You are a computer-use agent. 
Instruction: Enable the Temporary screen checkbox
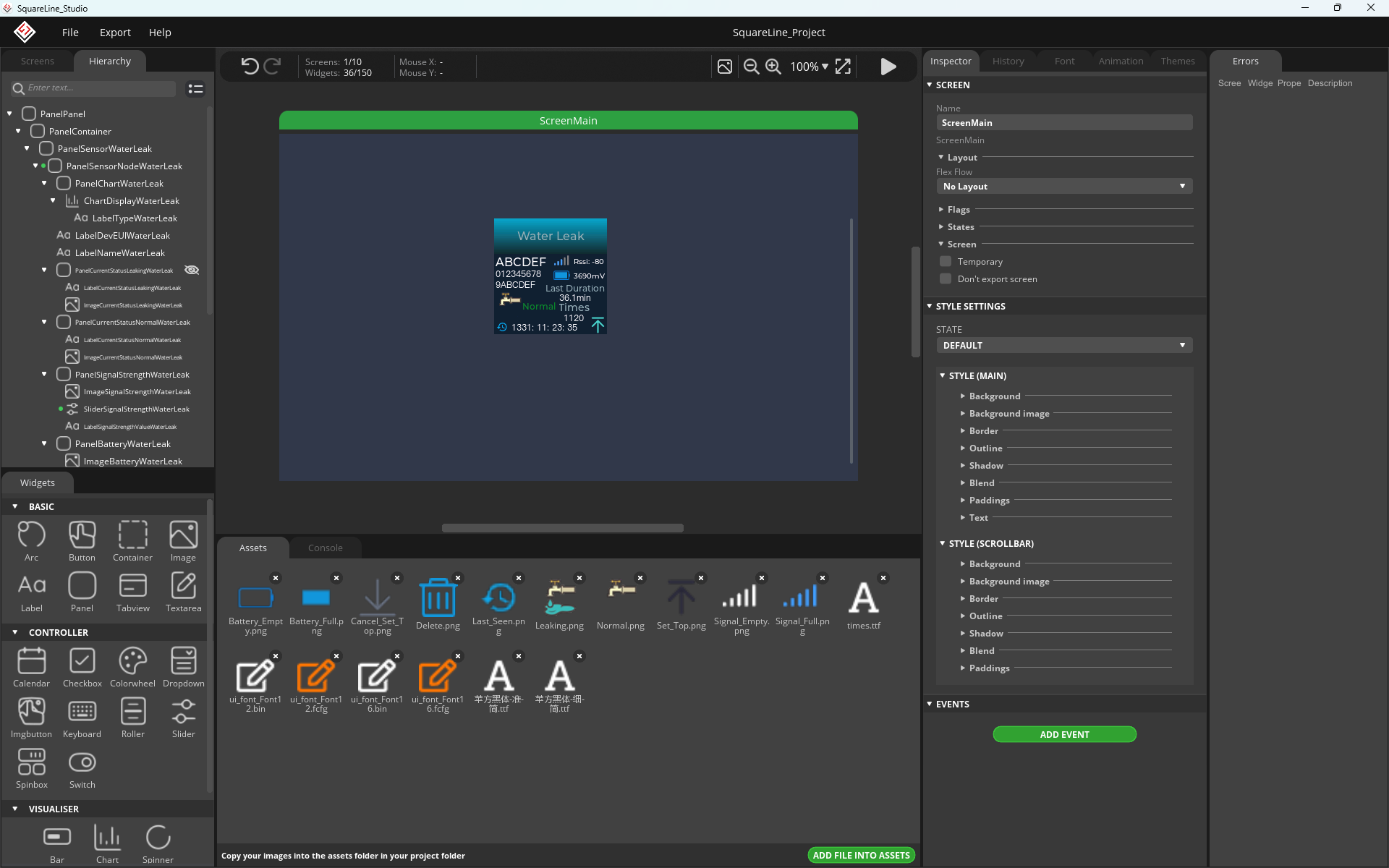pyautogui.click(x=946, y=261)
